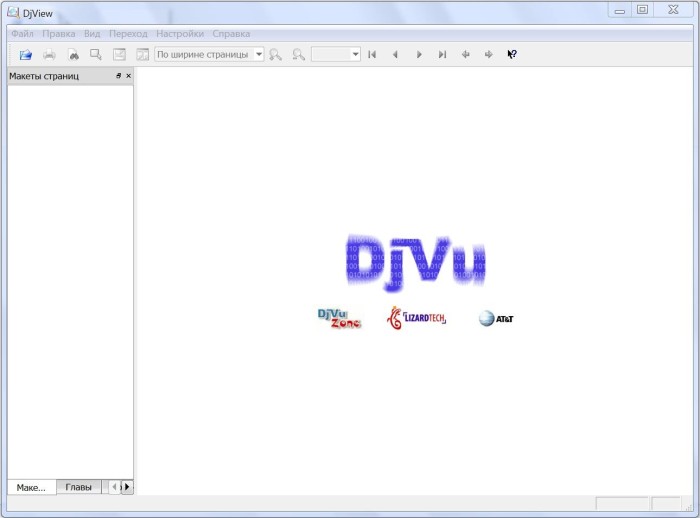
Task: Click the AT&T logo
Action: pyautogui.click(x=496, y=319)
